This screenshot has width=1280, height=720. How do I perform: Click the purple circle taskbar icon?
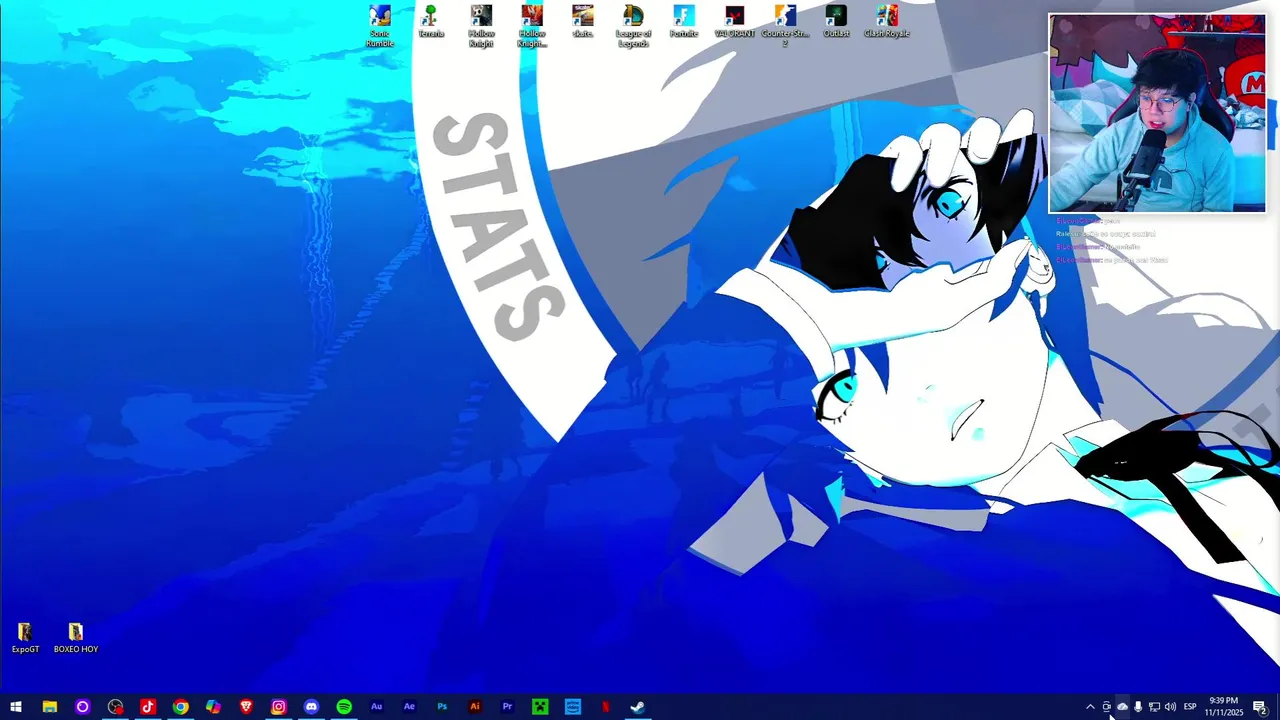click(x=82, y=707)
